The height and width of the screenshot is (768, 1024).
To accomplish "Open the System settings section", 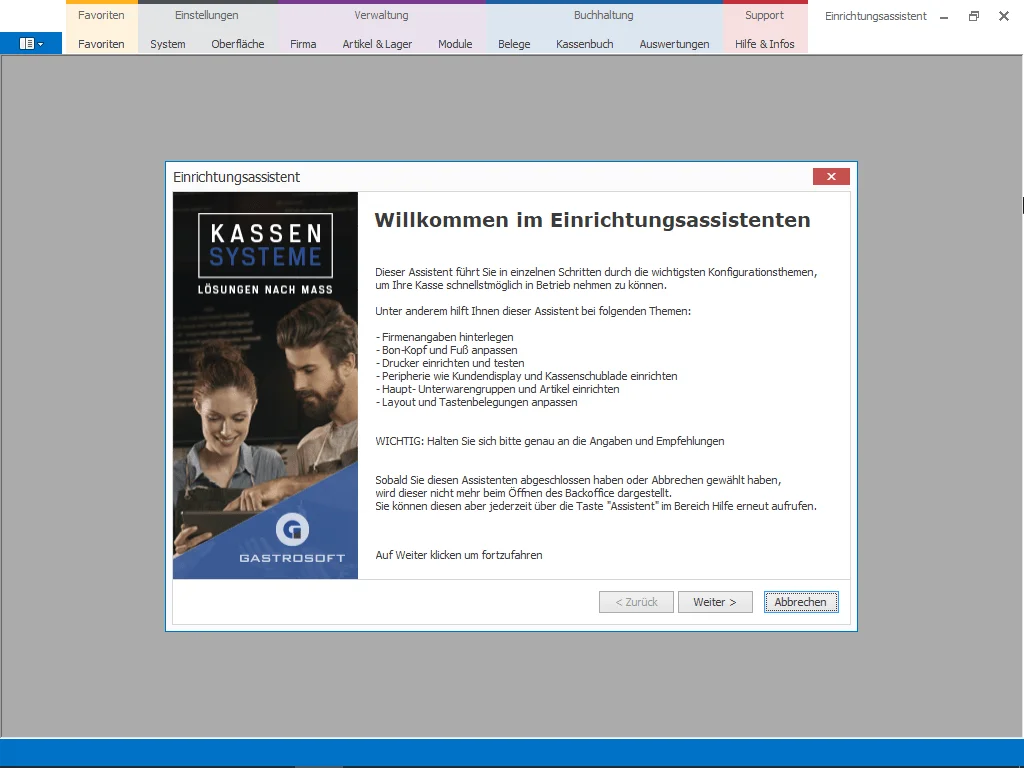I will pos(167,44).
